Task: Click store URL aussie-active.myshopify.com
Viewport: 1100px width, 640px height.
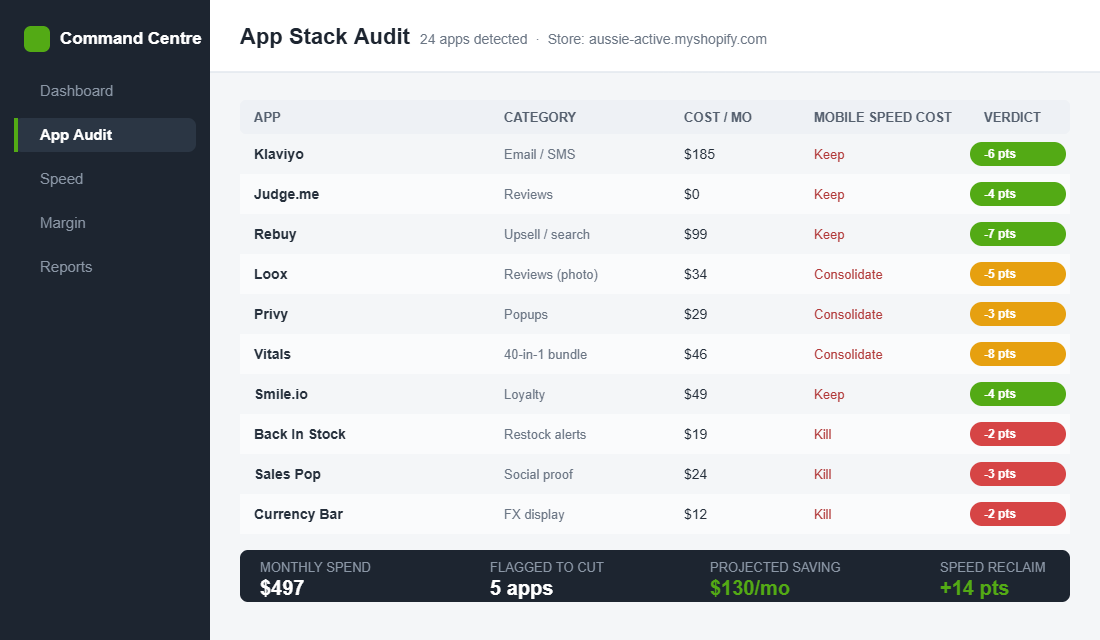Action: [x=678, y=39]
